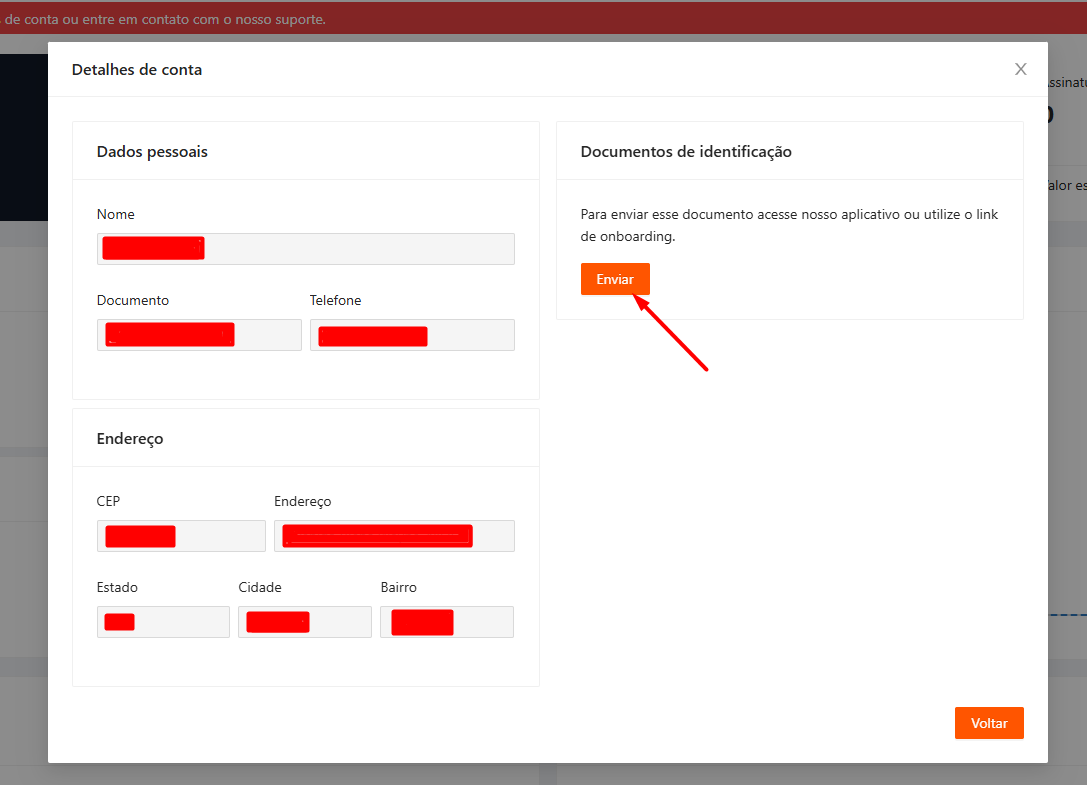Click the Endereço section header title

pyautogui.click(x=130, y=438)
